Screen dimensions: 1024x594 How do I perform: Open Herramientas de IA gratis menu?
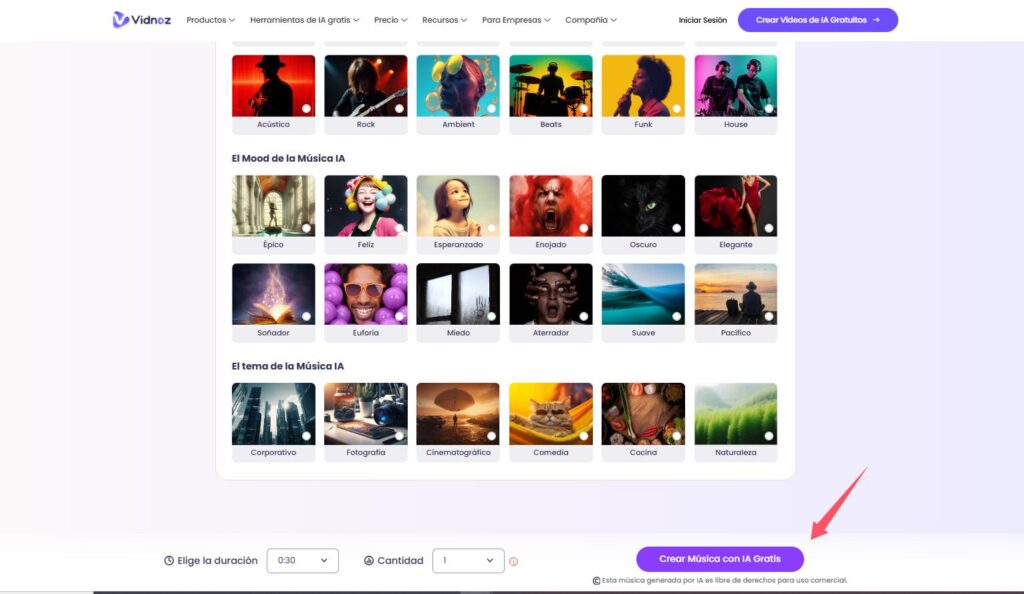tap(305, 20)
